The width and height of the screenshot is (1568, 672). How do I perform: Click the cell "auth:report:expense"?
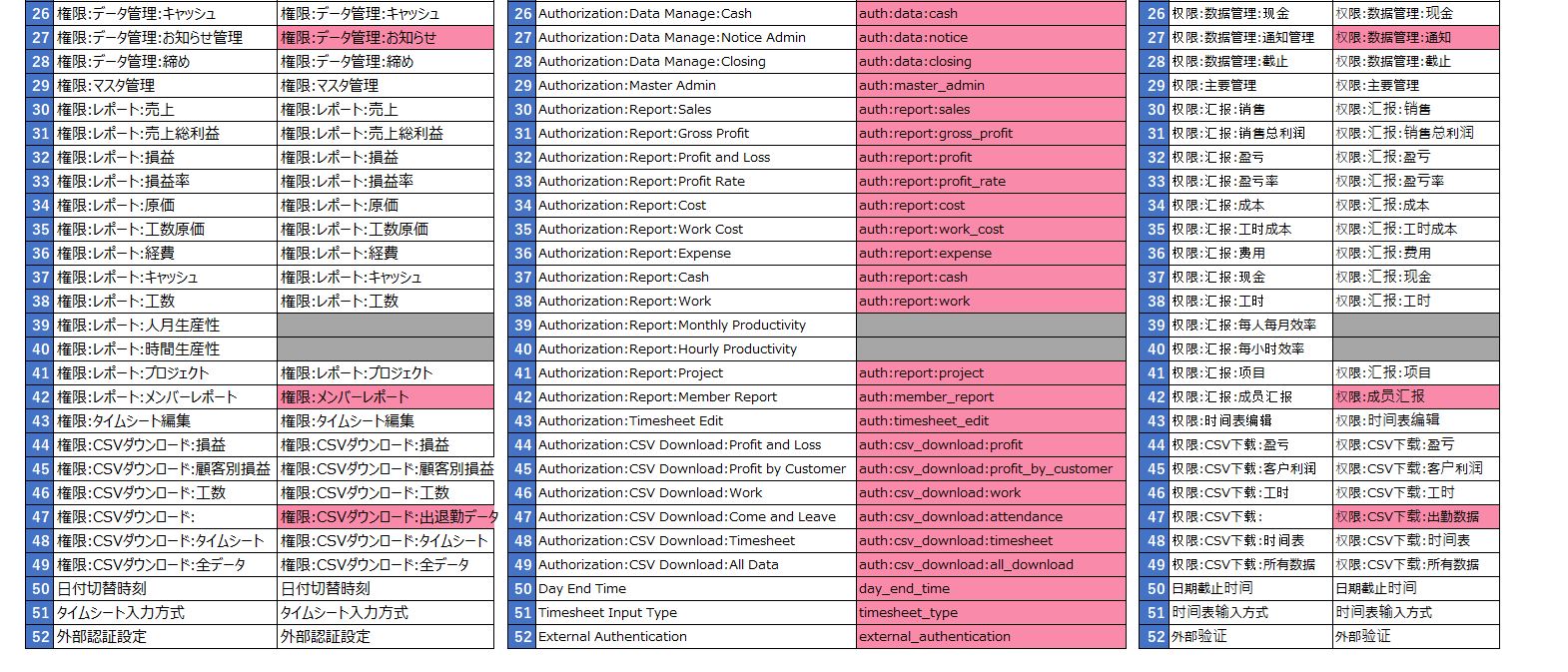tap(991, 254)
